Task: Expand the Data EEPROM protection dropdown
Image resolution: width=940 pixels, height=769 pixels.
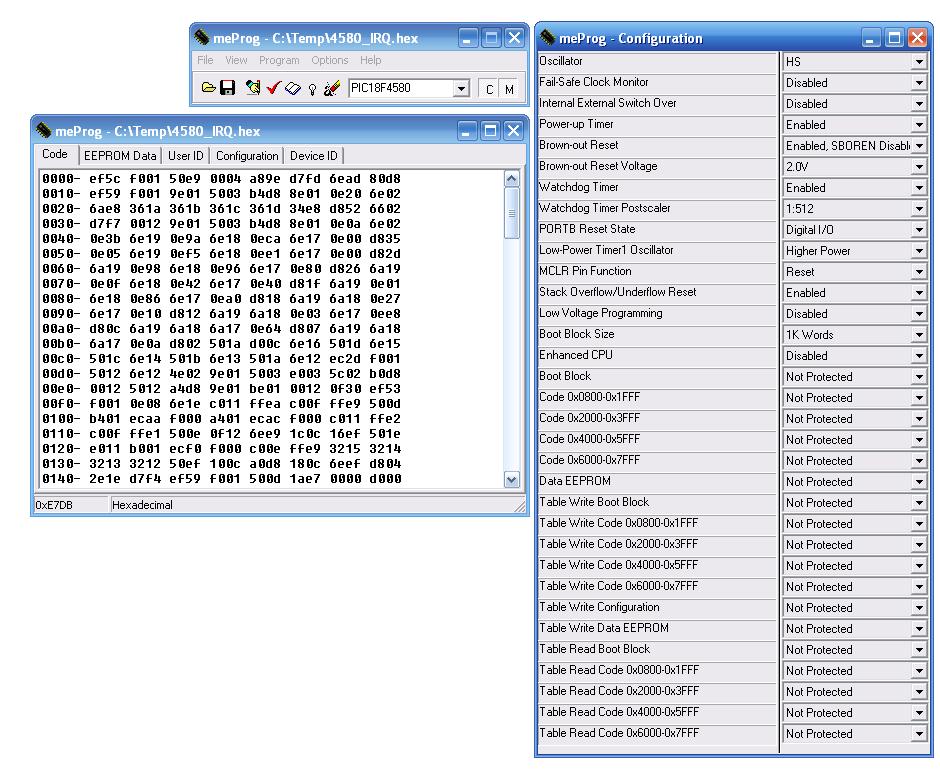Action: pos(919,481)
